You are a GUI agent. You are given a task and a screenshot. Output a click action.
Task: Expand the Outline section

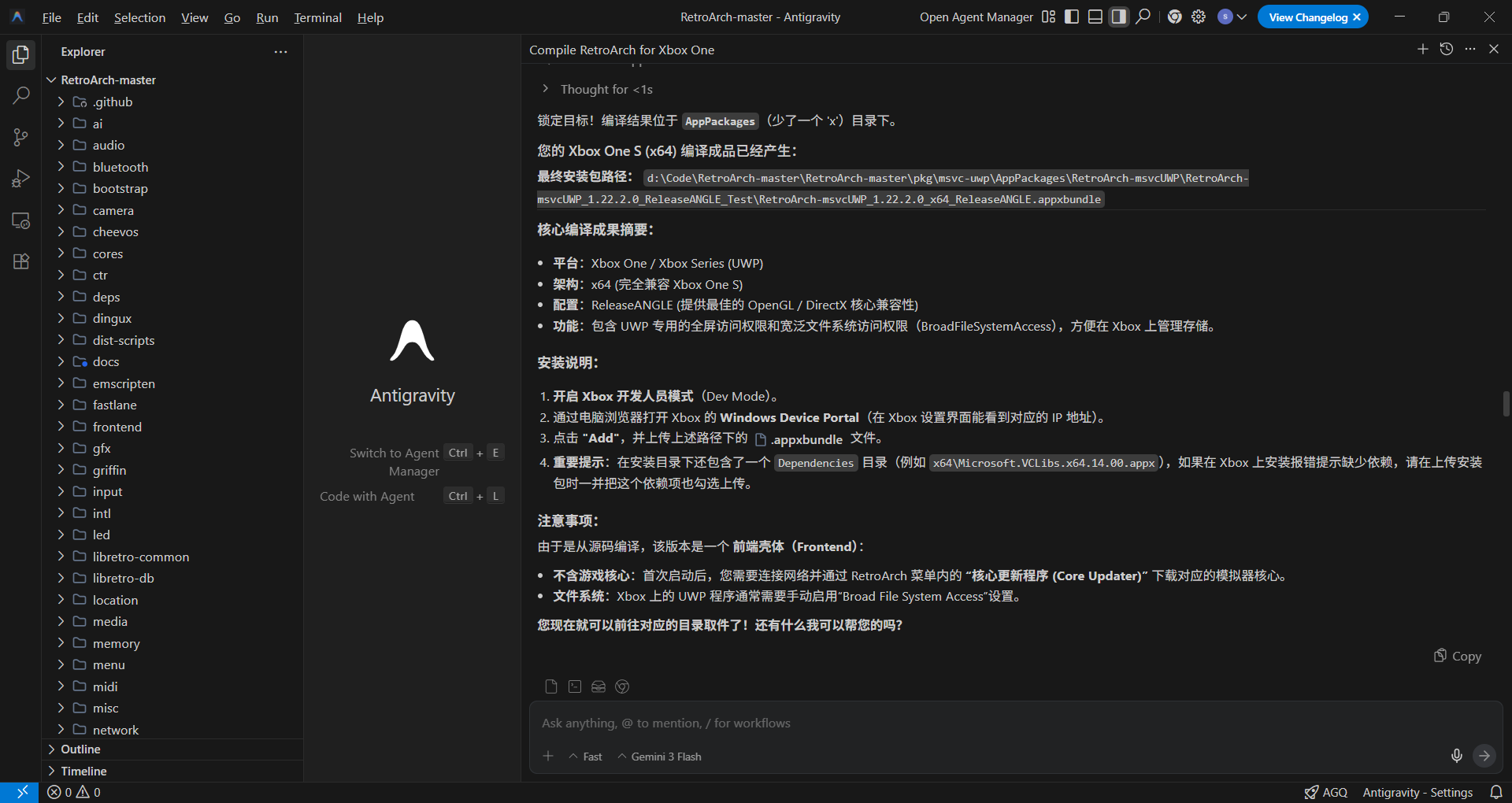click(x=80, y=749)
